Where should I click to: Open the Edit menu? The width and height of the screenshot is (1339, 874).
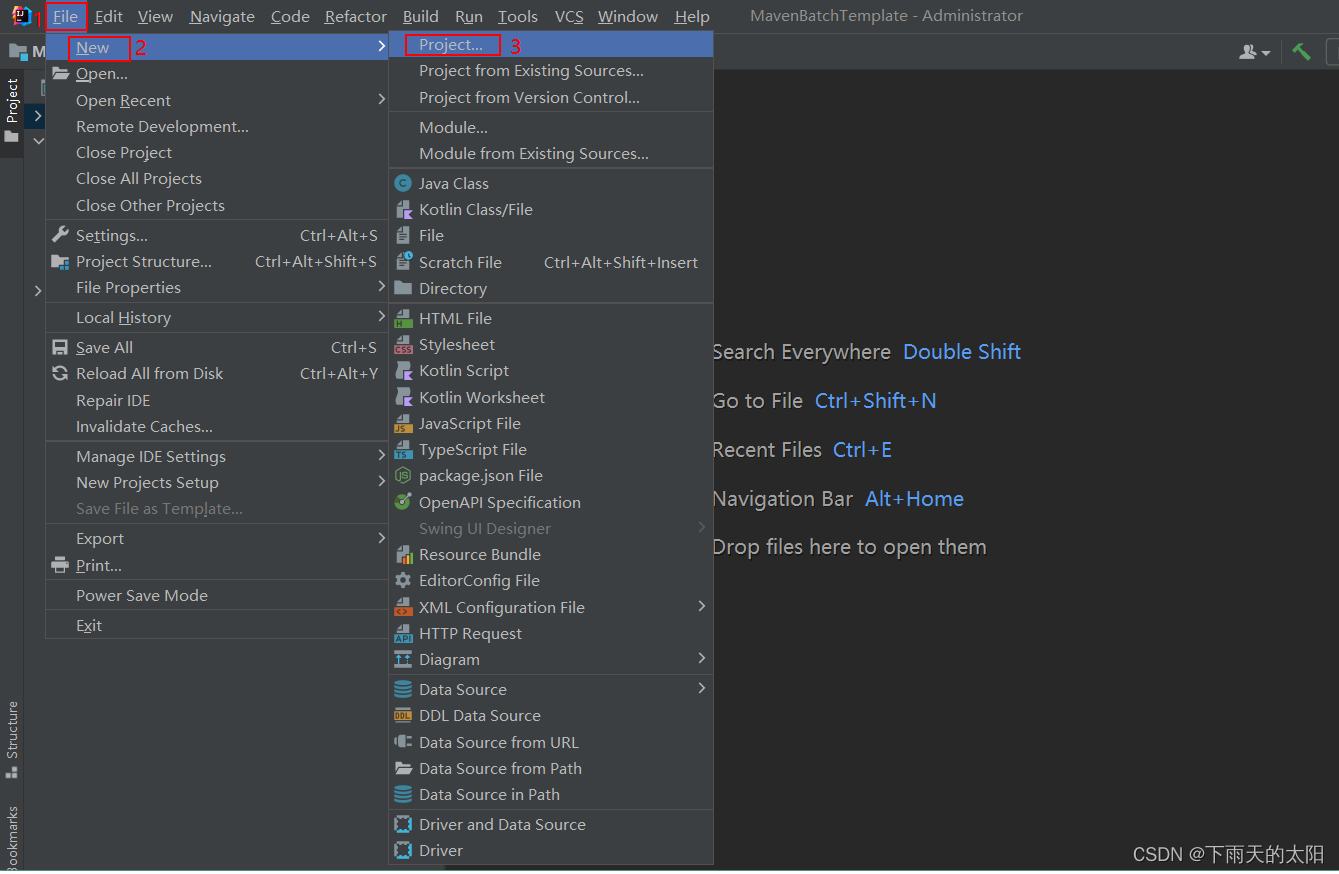109,16
